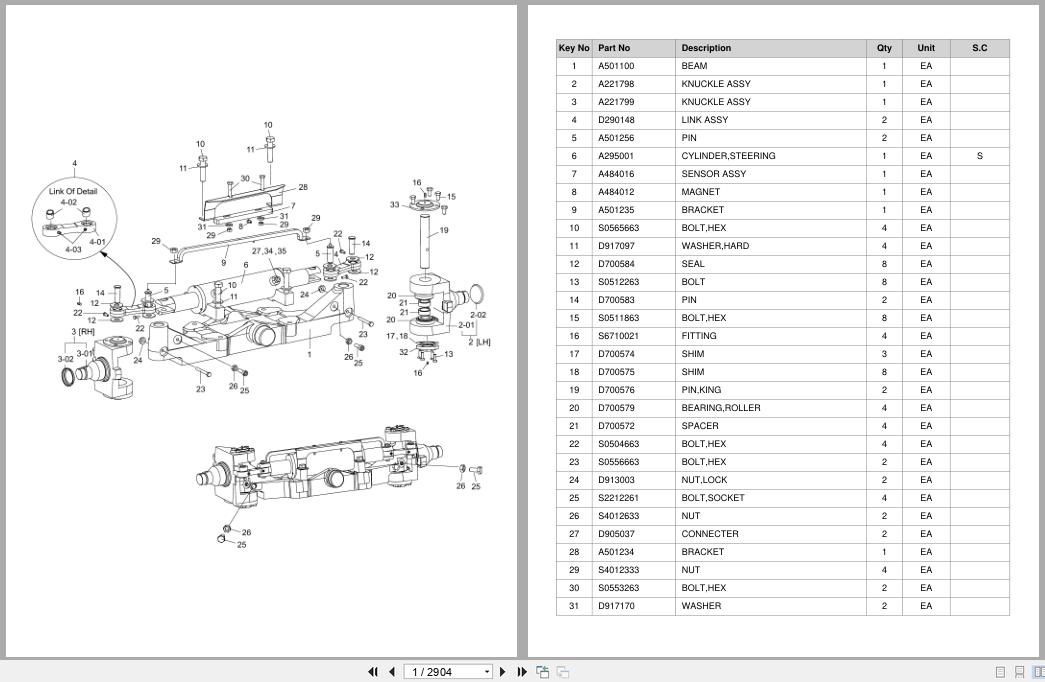Click the Link Of Detail label in diagram
Viewport: 1045px width, 682px height.
click(x=73, y=191)
